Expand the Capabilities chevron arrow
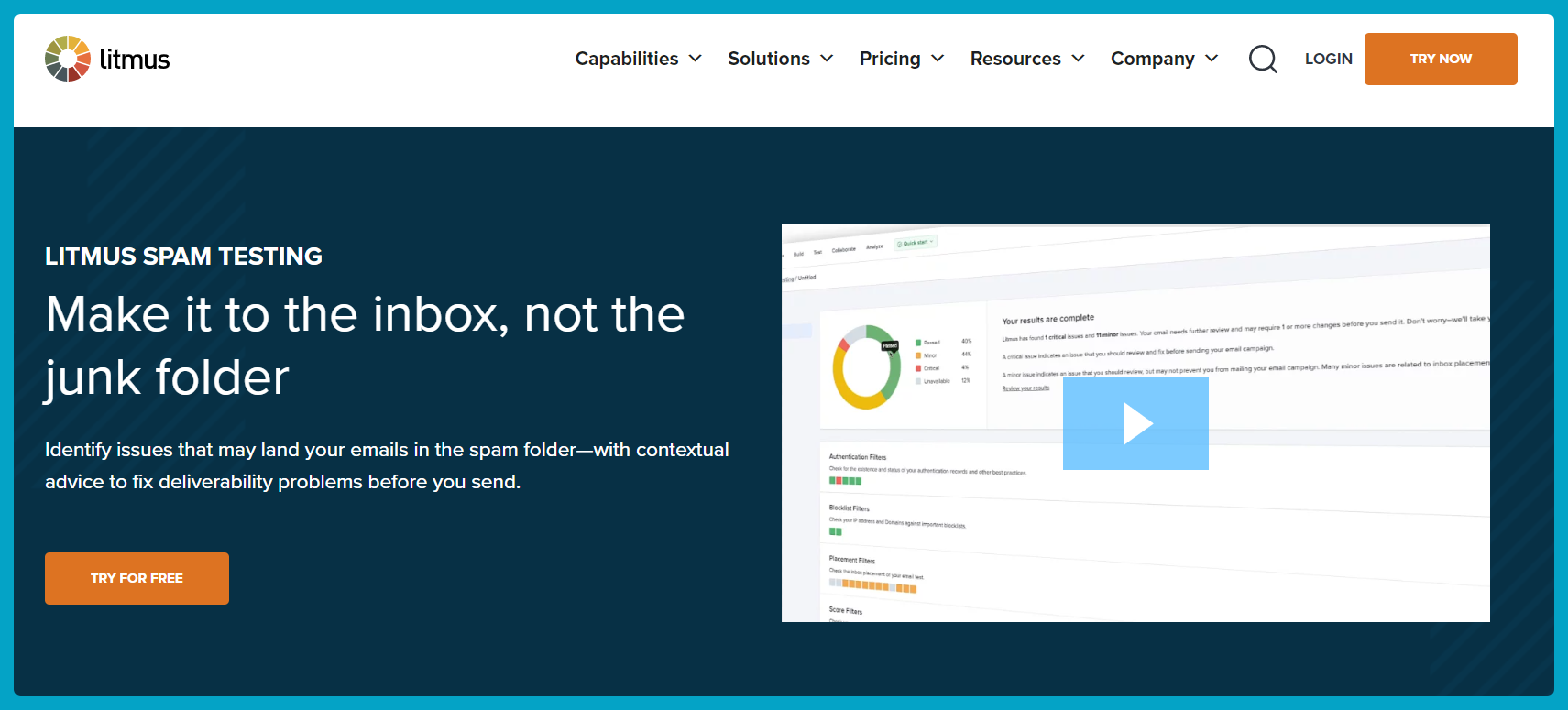The height and width of the screenshot is (710, 1568). point(696,59)
